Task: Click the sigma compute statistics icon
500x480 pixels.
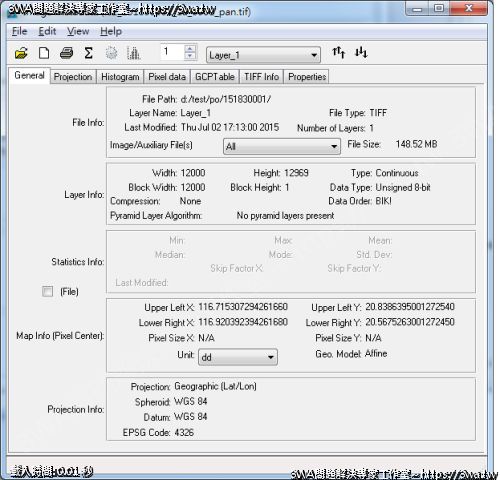Action: tap(88, 53)
